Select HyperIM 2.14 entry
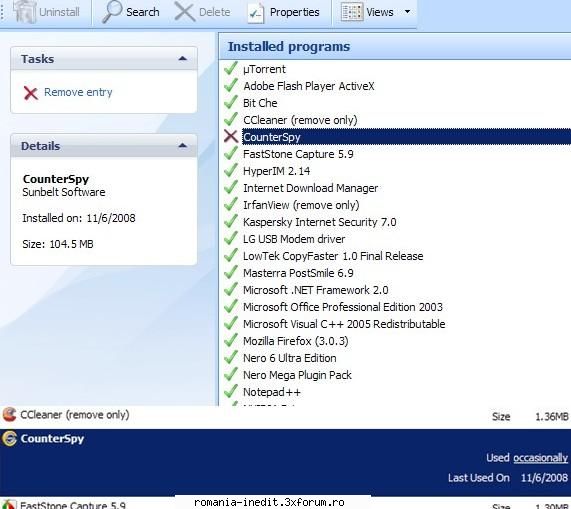This screenshot has height=509, width=571. pos(276,171)
